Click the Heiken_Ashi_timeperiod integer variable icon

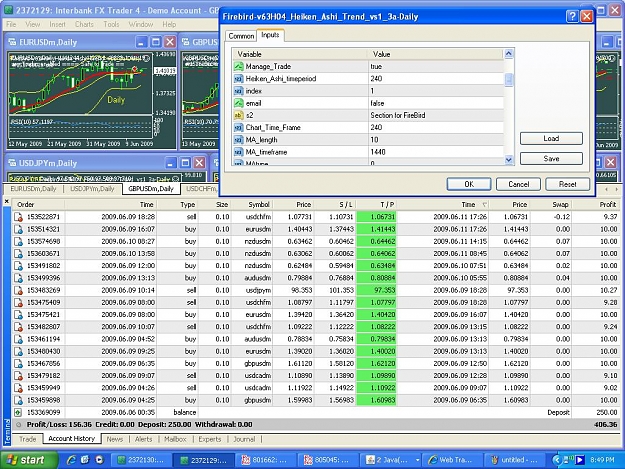238,79
